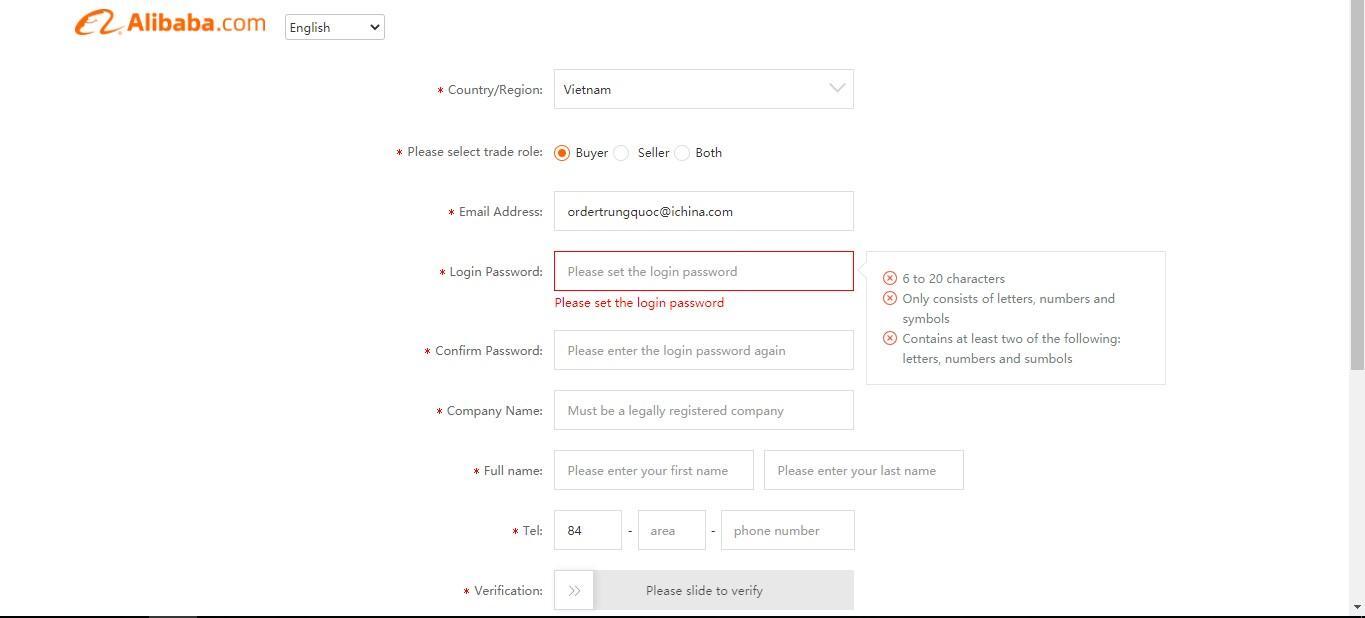1365x618 pixels.
Task: Click the 6 to 20 characters error icon
Action: point(890,278)
